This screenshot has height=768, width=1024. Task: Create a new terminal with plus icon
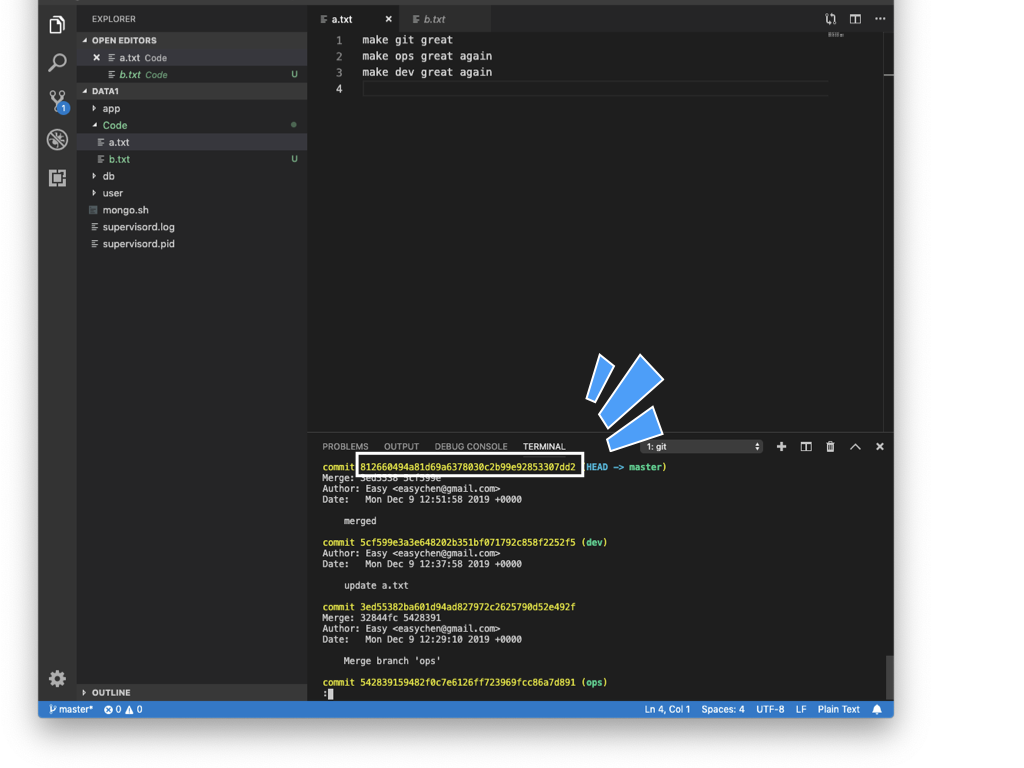tap(781, 447)
